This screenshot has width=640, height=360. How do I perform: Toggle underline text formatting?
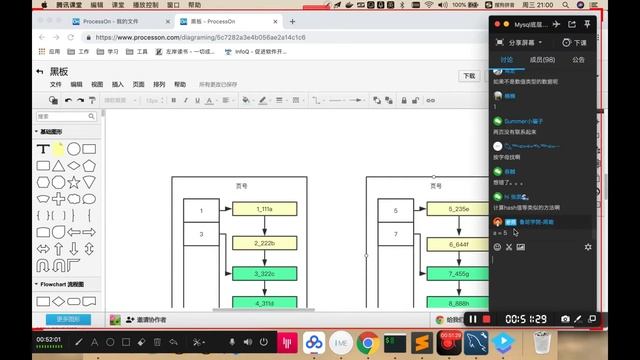click(x=198, y=100)
